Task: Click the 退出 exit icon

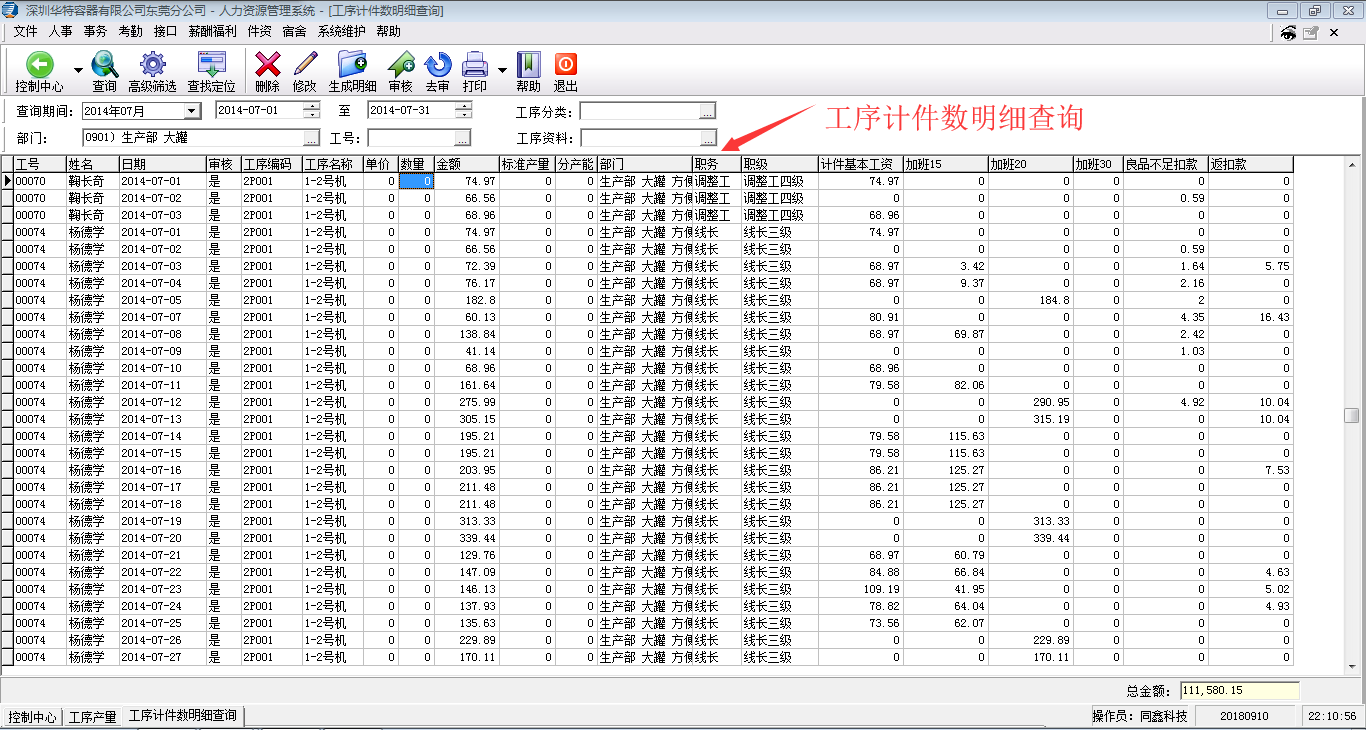Action: coord(565,66)
